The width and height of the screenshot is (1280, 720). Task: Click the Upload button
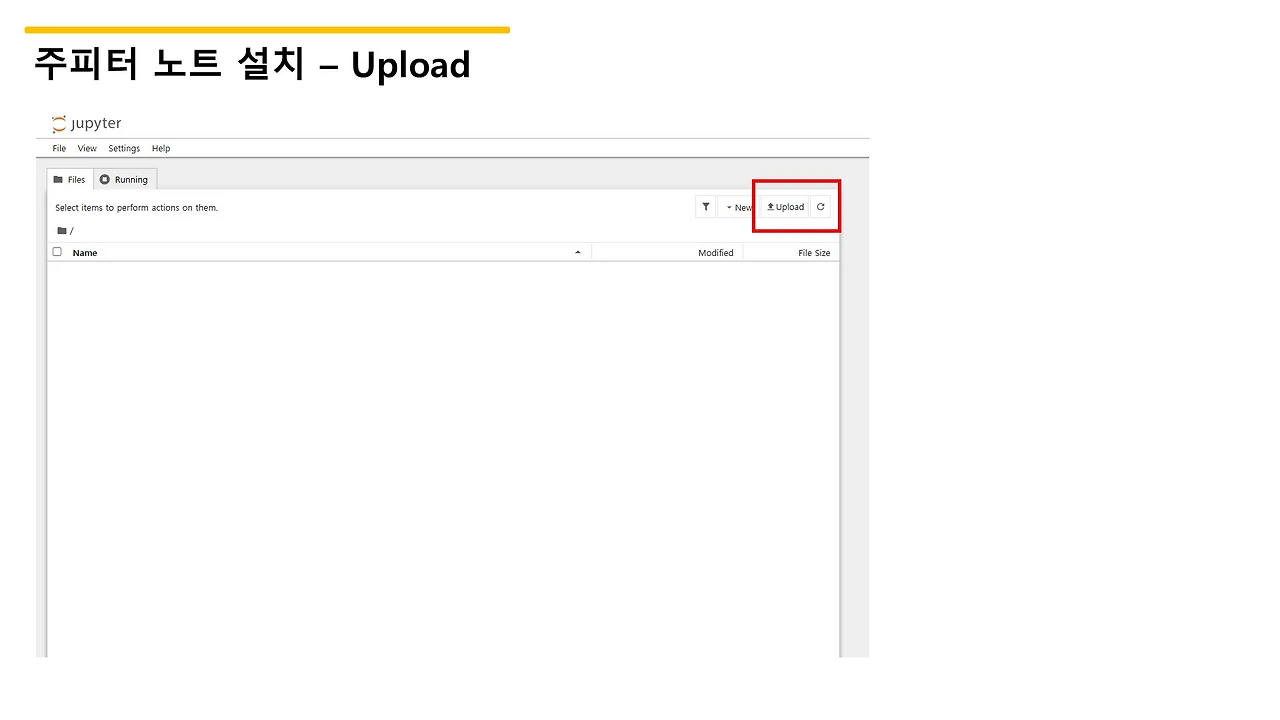pyautogui.click(x=785, y=207)
